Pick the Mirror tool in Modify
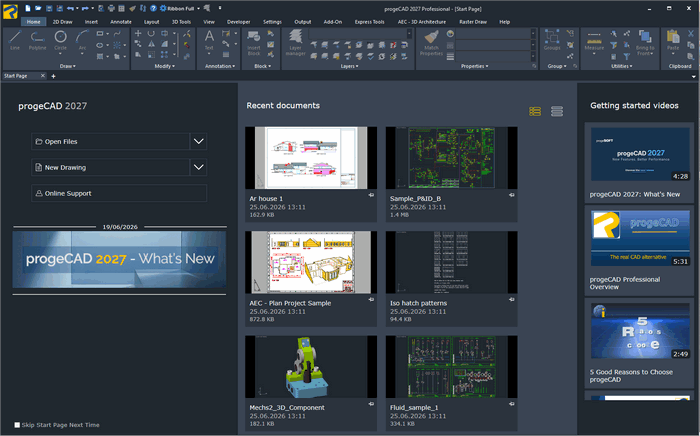Image resolution: width=700 pixels, height=436 pixels. coord(151,44)
